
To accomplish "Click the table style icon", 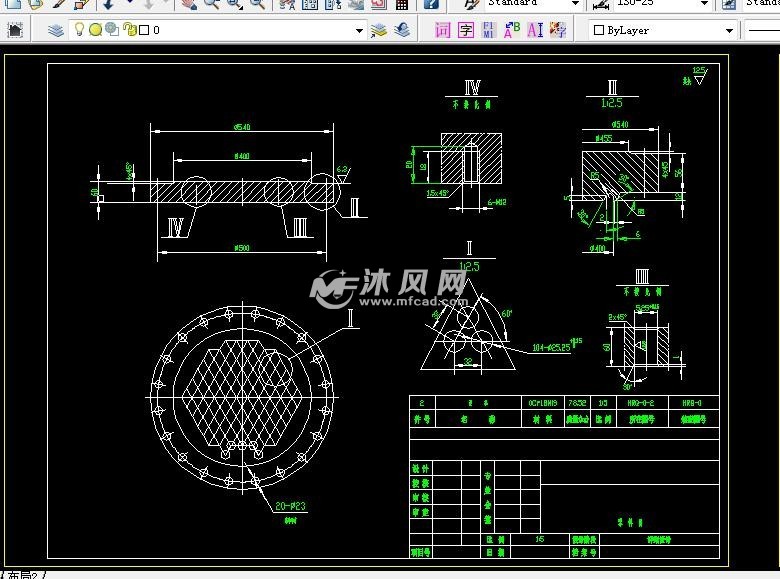I will (x=729, y=4).
